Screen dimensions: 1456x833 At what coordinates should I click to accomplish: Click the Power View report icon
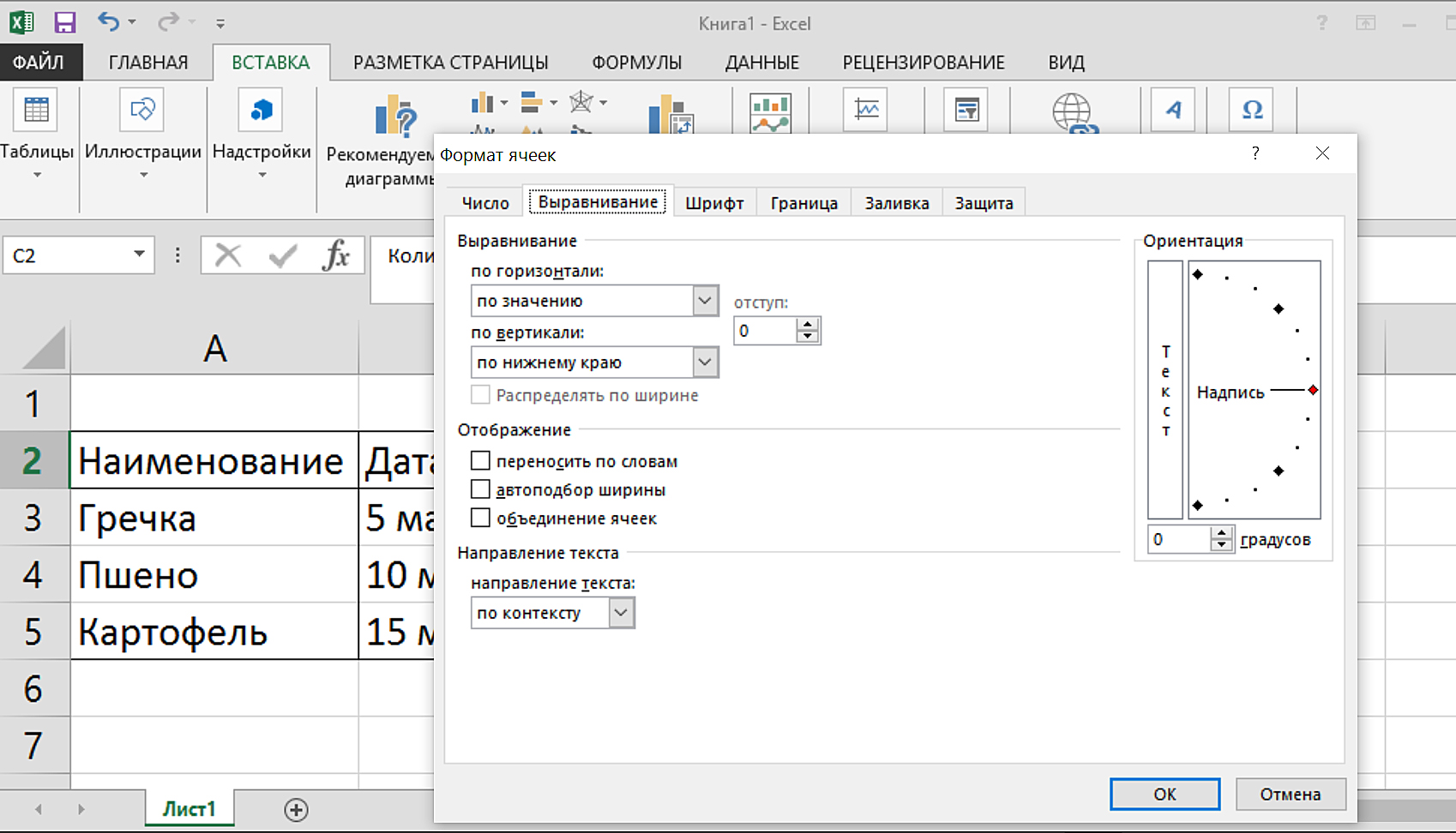click(770, 112)
